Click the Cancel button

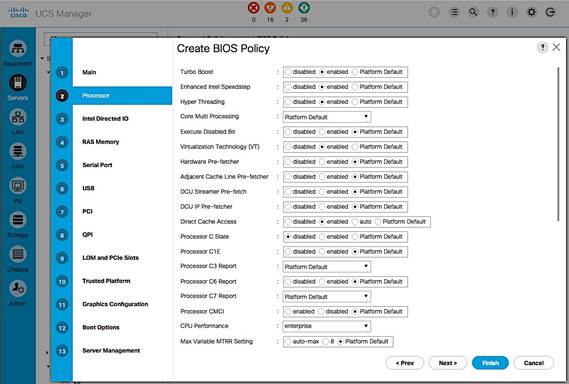pos(533,363)
